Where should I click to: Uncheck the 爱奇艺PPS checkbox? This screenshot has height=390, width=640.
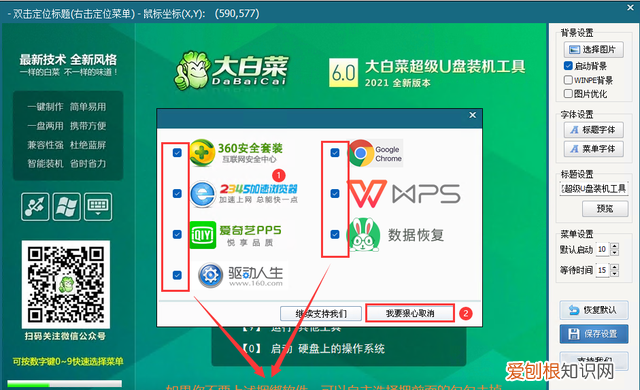coord(177,234)
